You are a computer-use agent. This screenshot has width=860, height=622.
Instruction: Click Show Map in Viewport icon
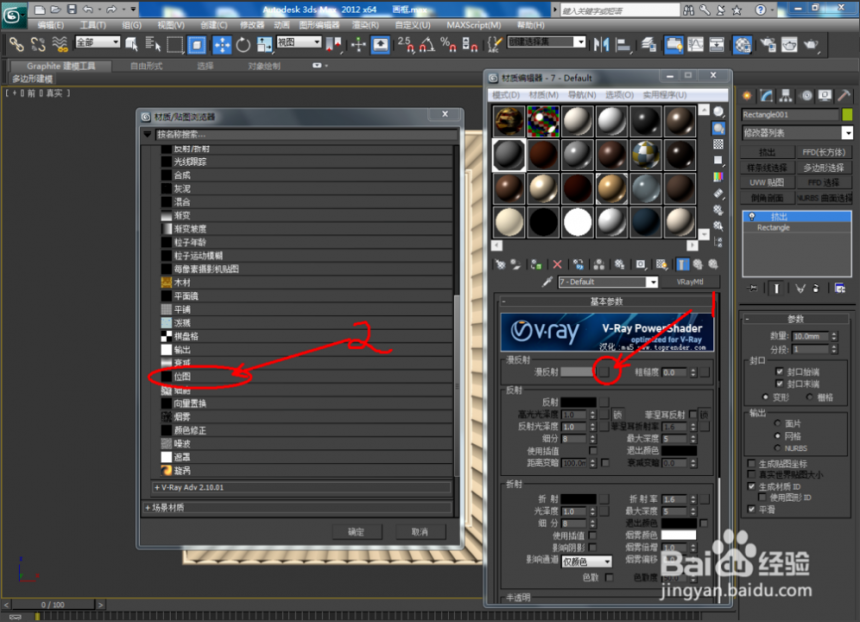click(662, 264)
